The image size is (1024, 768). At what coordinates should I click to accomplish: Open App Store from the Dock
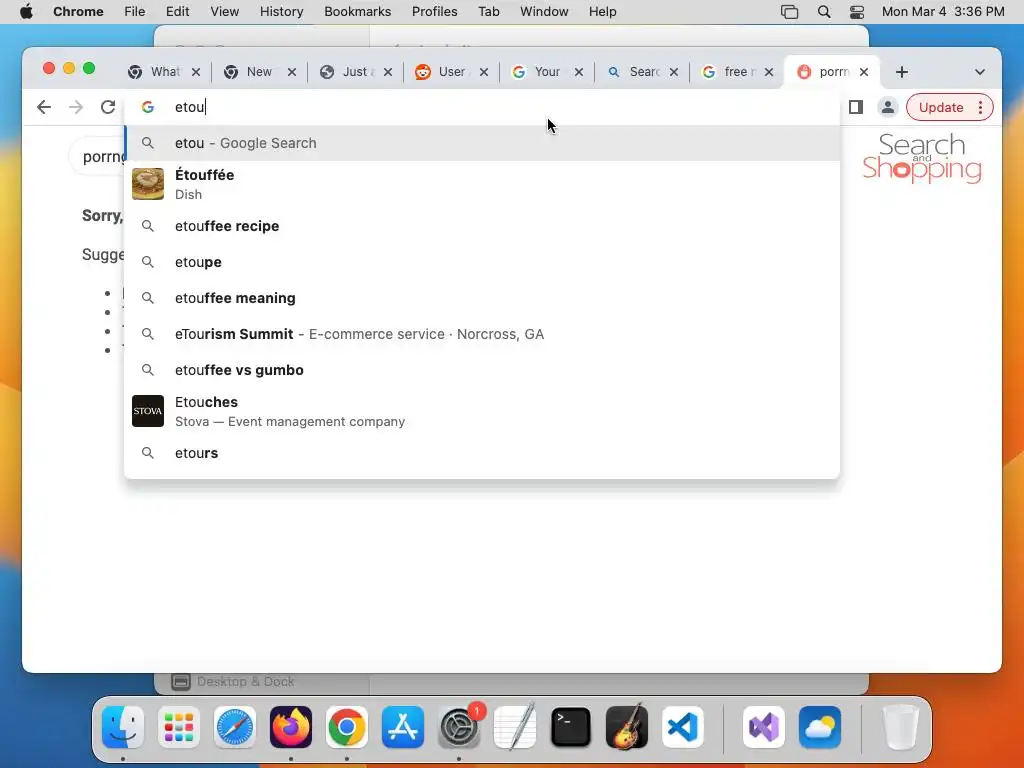click(403, 727)
